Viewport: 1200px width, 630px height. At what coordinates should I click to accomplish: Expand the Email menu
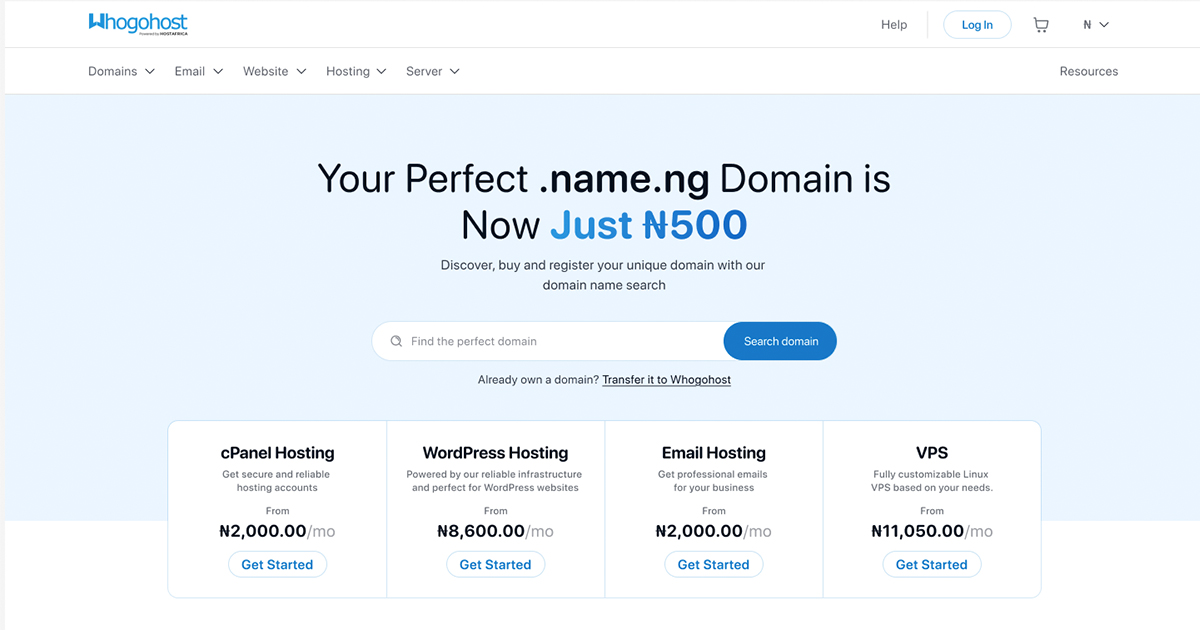pyautogui.click(x=198, y=71)
